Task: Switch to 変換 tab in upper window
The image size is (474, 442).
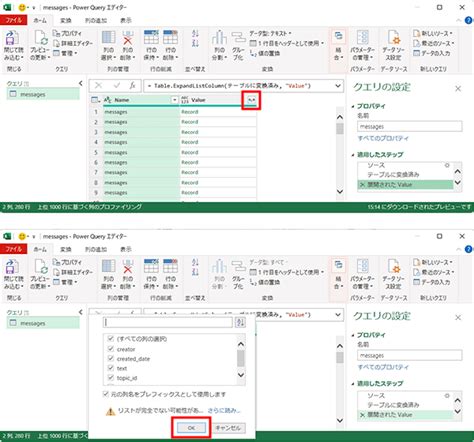Action: tap(65, 20)
